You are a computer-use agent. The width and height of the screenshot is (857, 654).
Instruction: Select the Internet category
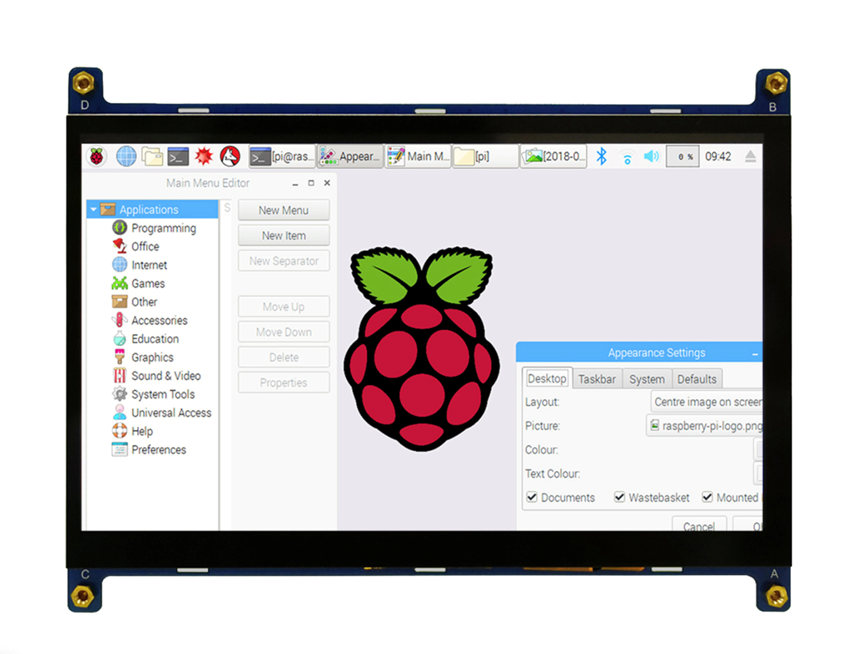tap(149, 266)
